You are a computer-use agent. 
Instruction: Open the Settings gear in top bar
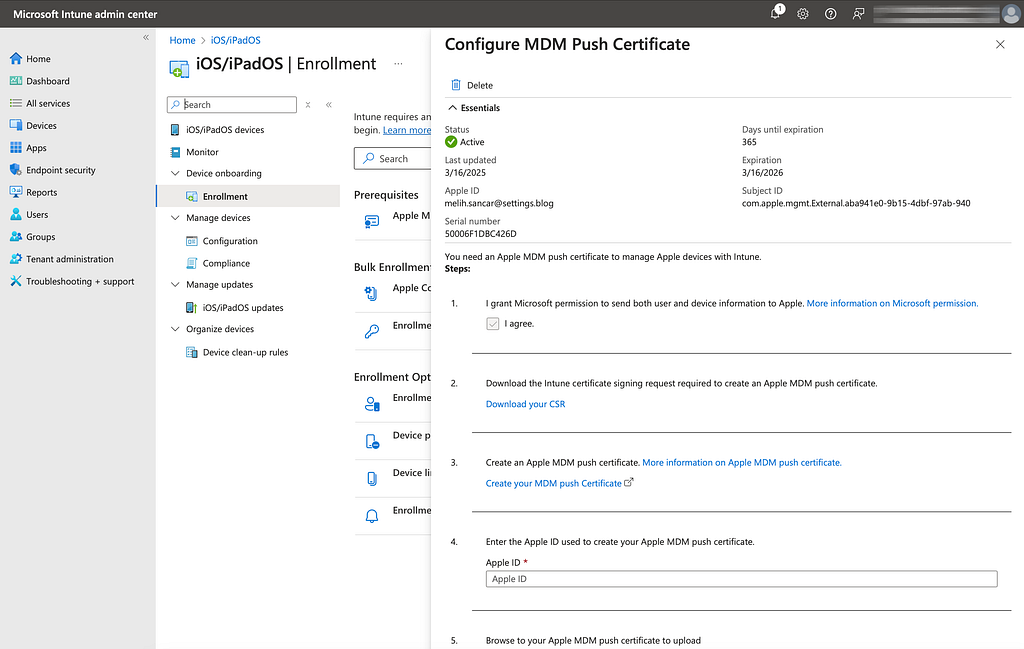coord(803,14)
